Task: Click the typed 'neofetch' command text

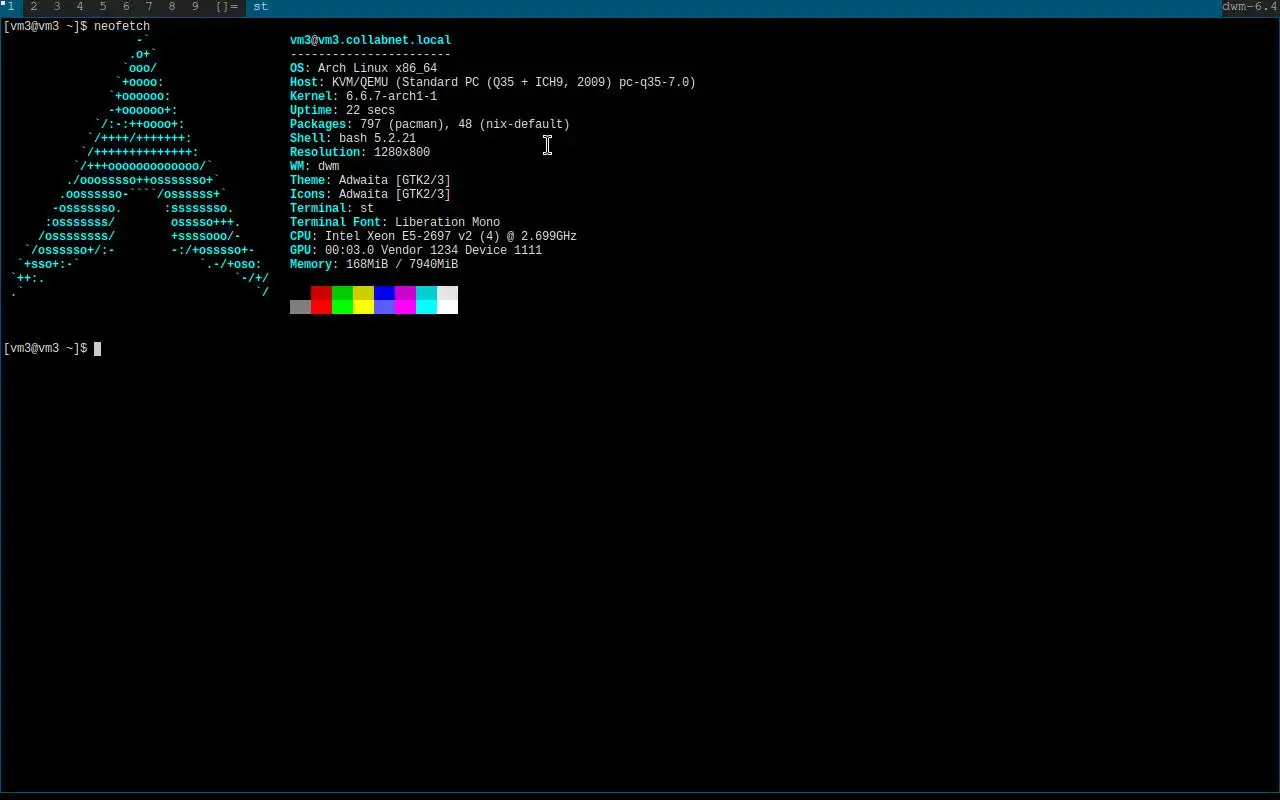Action: (x=122, y=26)
